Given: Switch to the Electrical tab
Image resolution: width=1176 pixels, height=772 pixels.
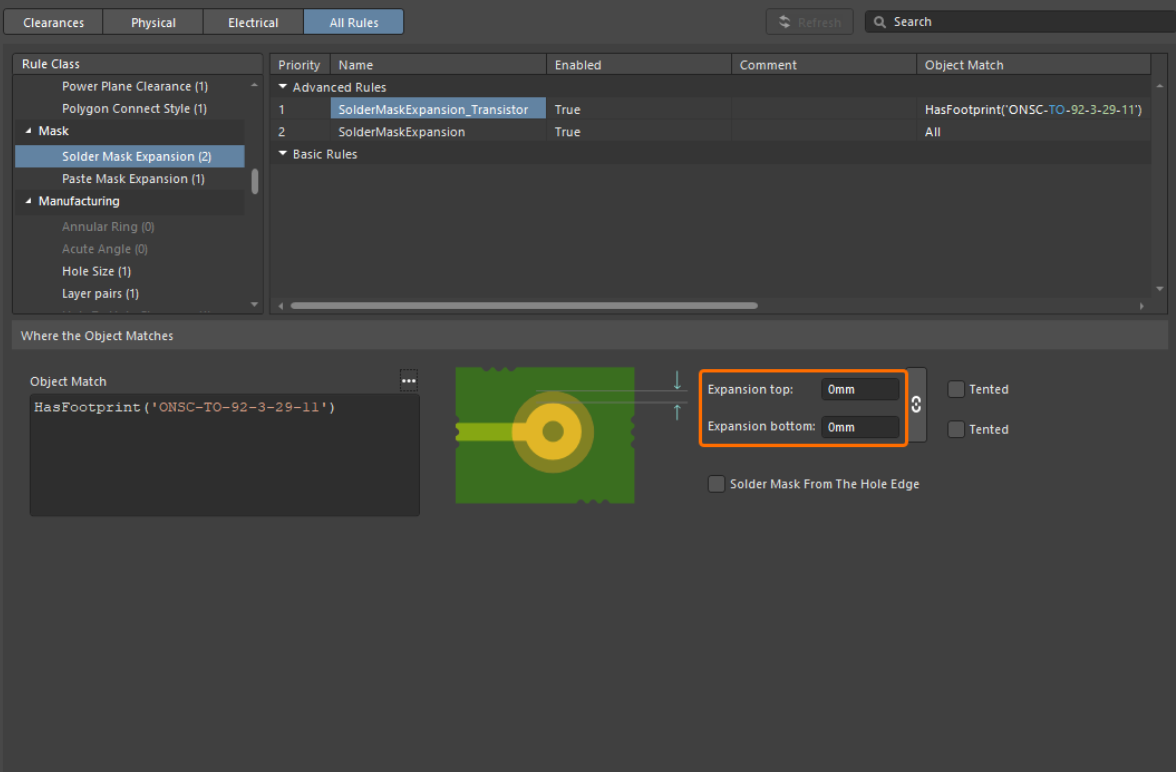Looking at the screenshot, I should 253,22.
